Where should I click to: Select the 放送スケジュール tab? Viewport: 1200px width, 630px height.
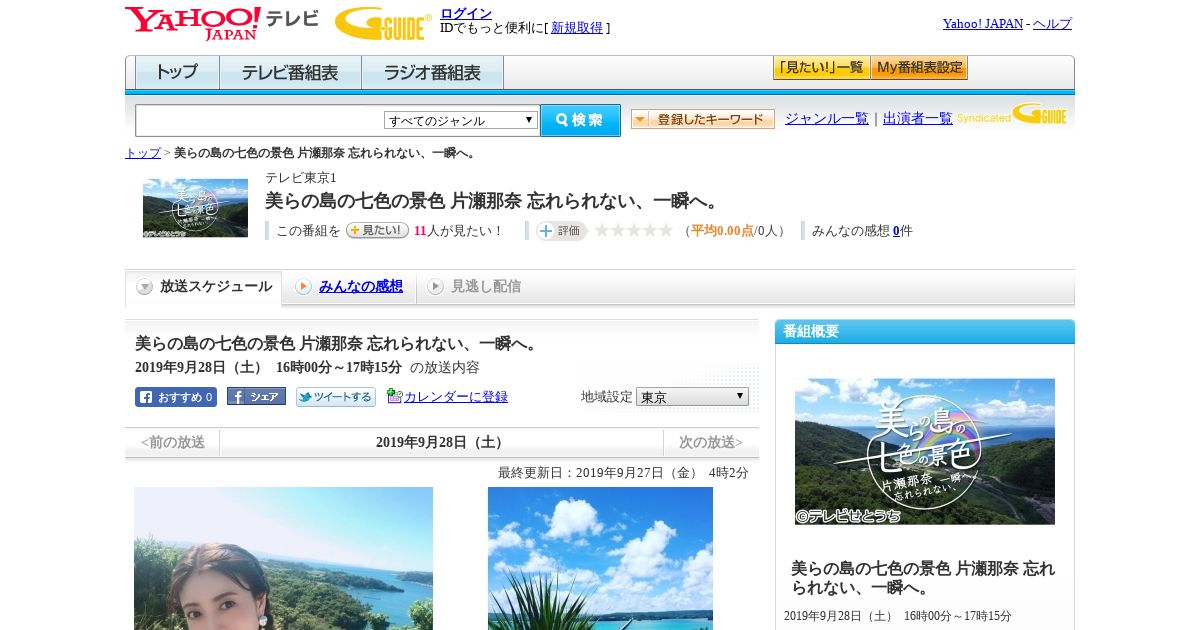204,287
